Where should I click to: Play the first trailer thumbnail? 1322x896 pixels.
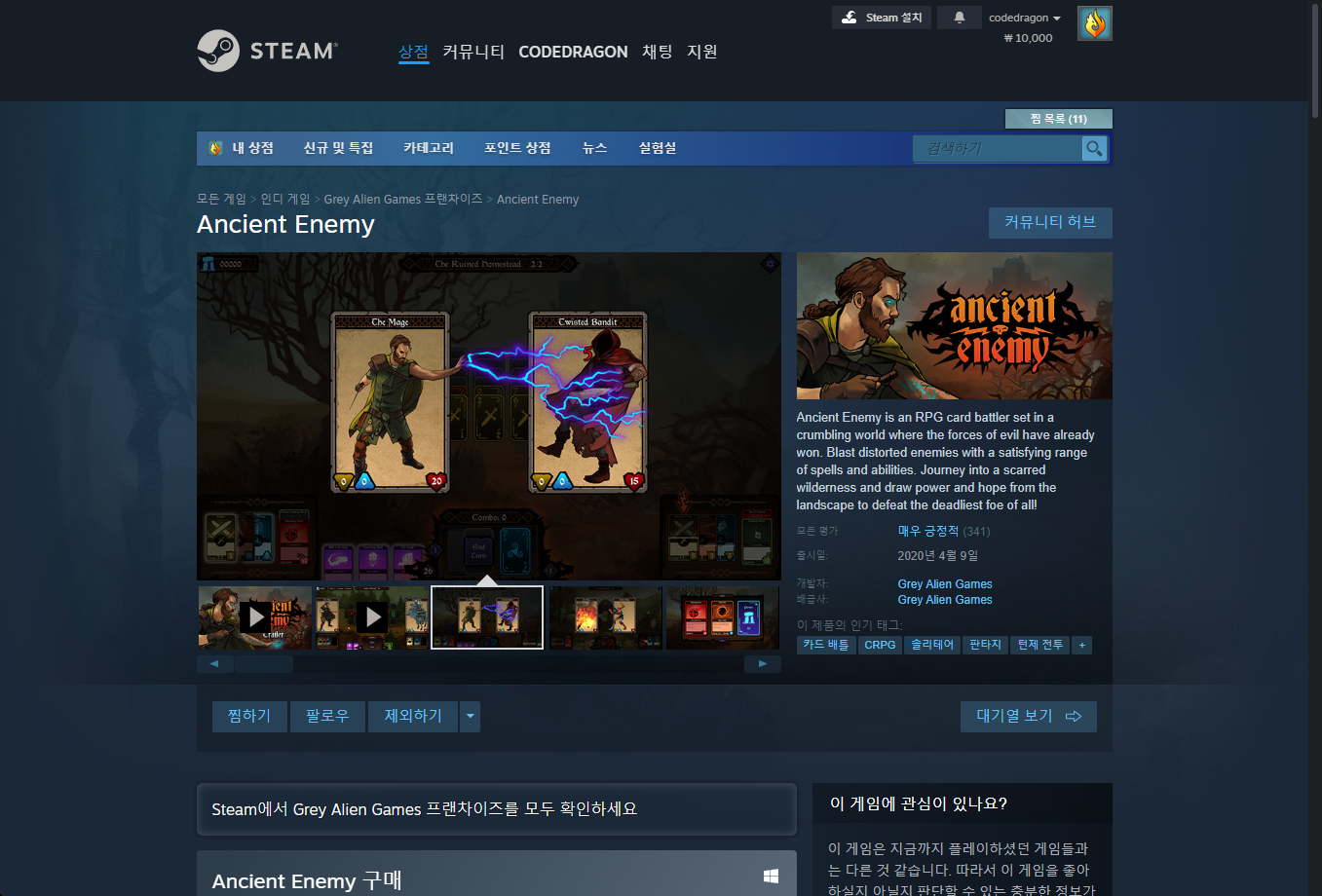coord(255,616)
